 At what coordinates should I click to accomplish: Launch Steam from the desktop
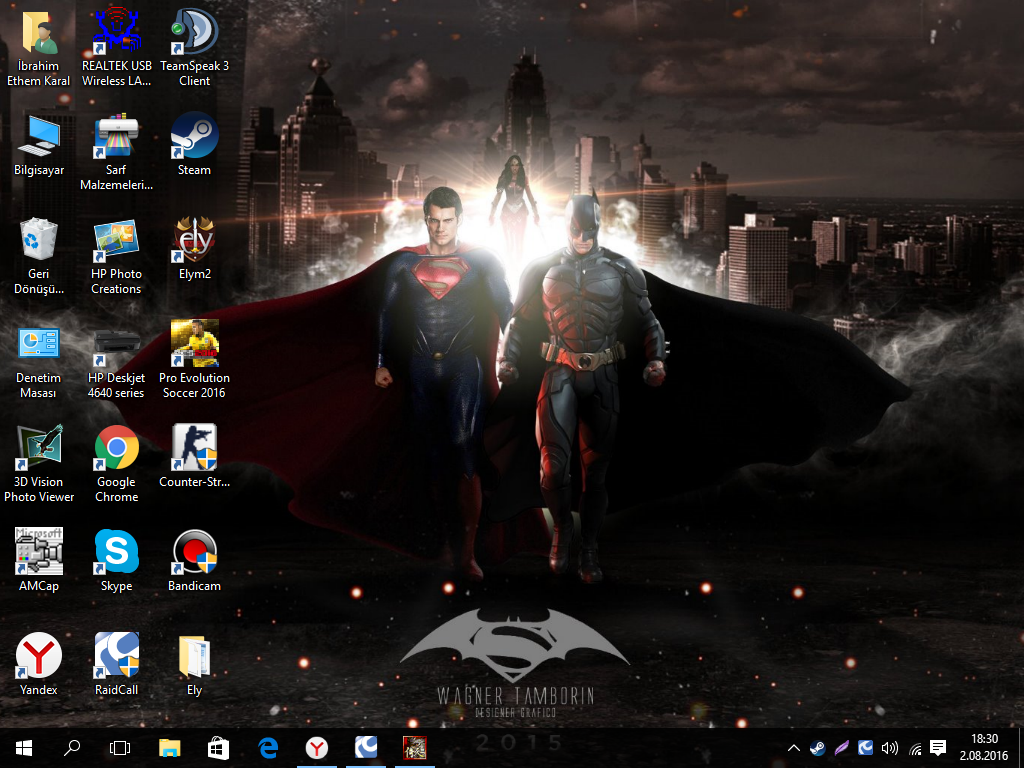(194, 145)
